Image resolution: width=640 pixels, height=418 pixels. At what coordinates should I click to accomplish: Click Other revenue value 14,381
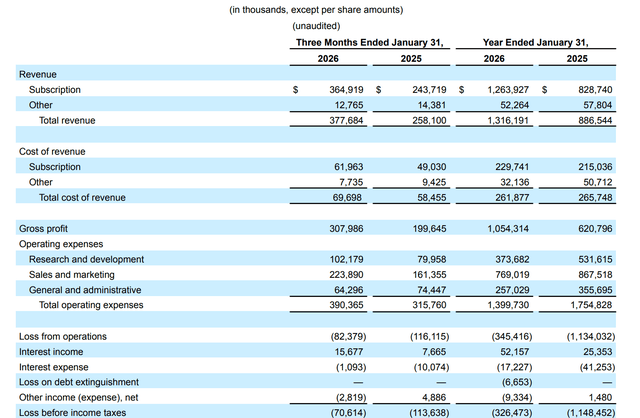431,105
